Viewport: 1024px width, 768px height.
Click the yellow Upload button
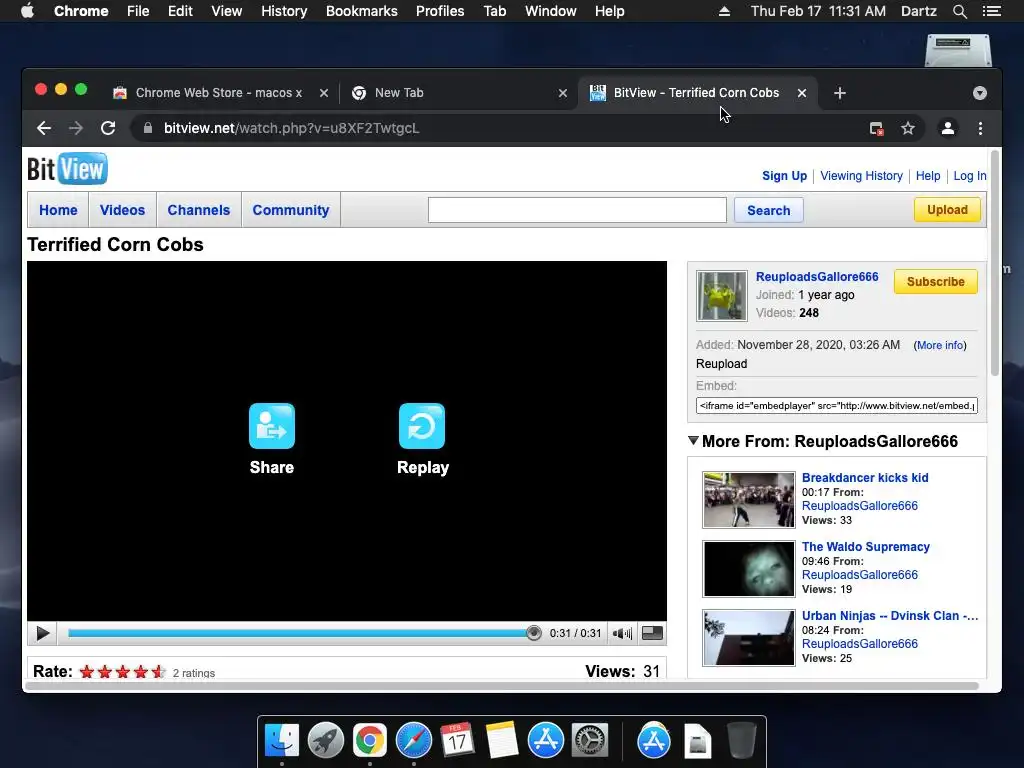point(947,210)
